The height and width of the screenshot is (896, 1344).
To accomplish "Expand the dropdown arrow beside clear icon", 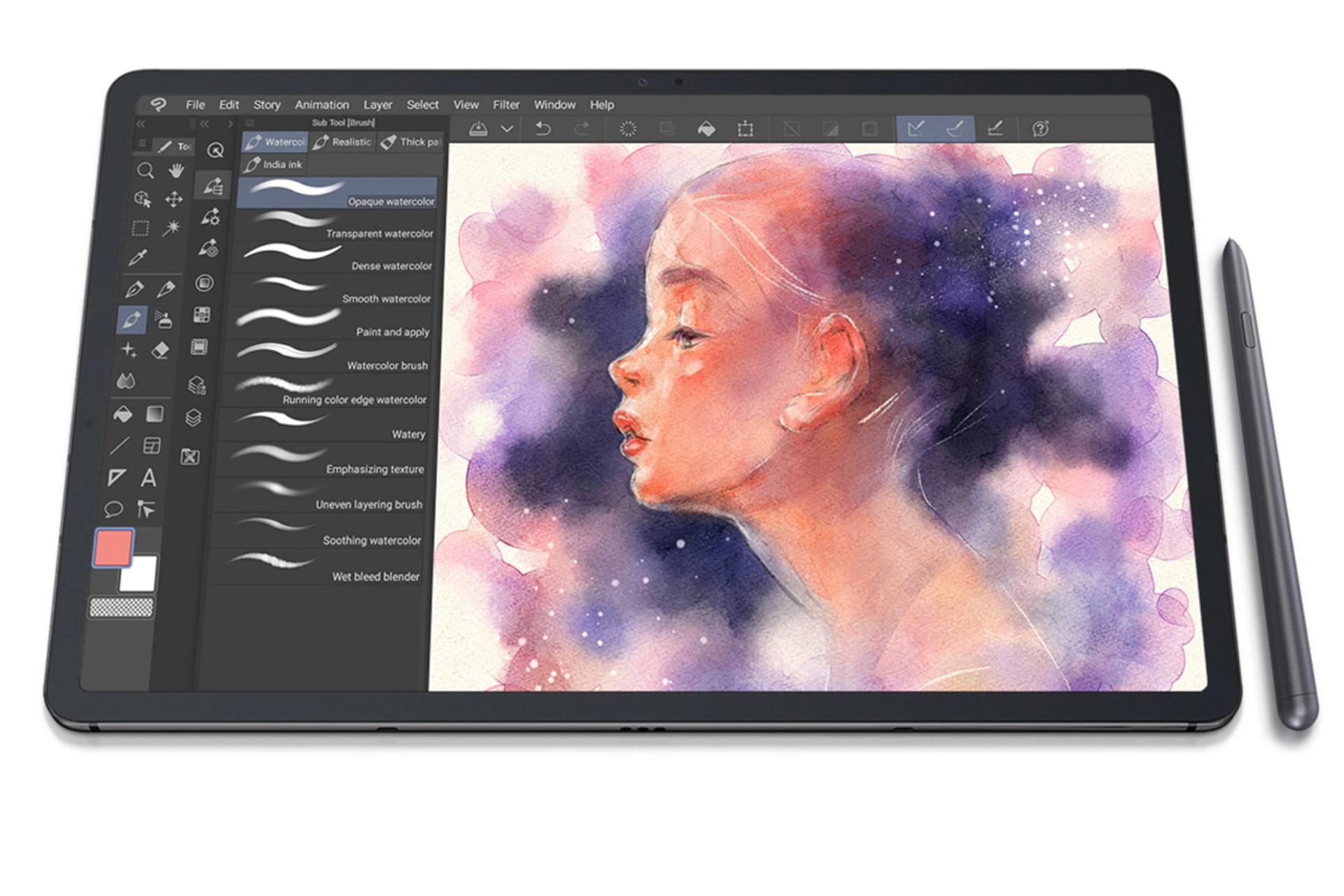I will (507, 129).
